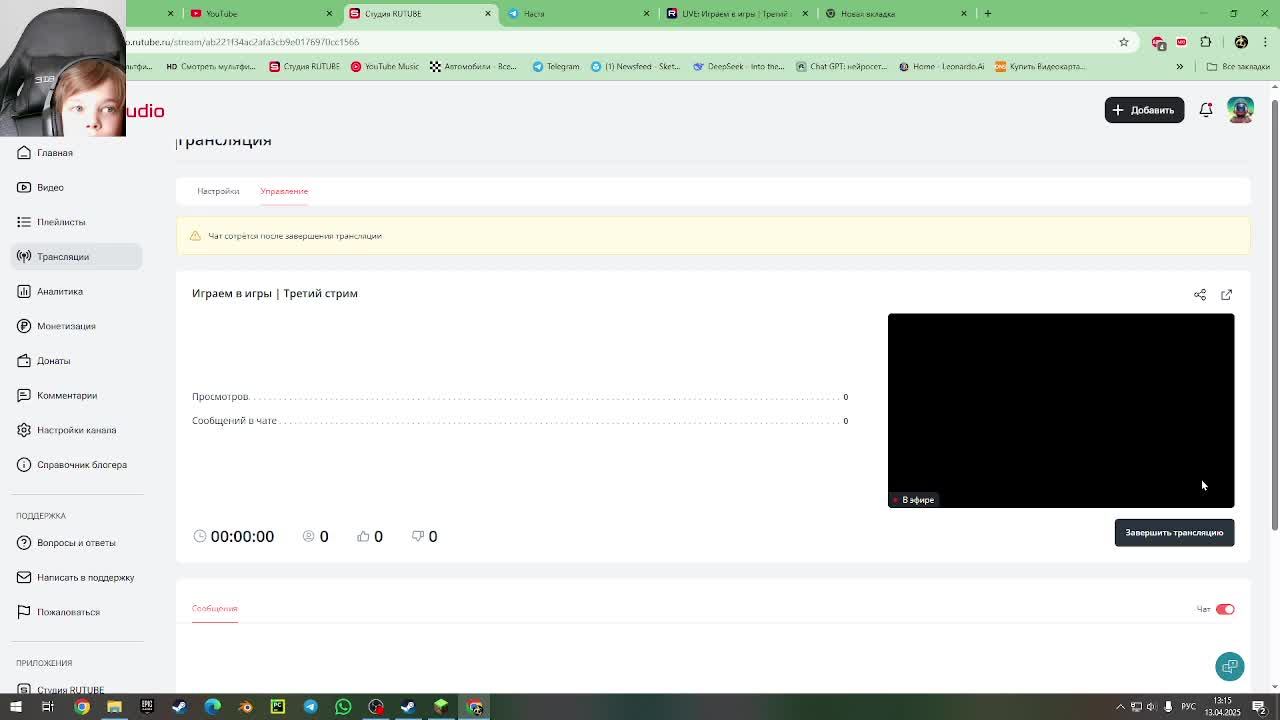Open Epic Games Launcher from taskbar

147,707
